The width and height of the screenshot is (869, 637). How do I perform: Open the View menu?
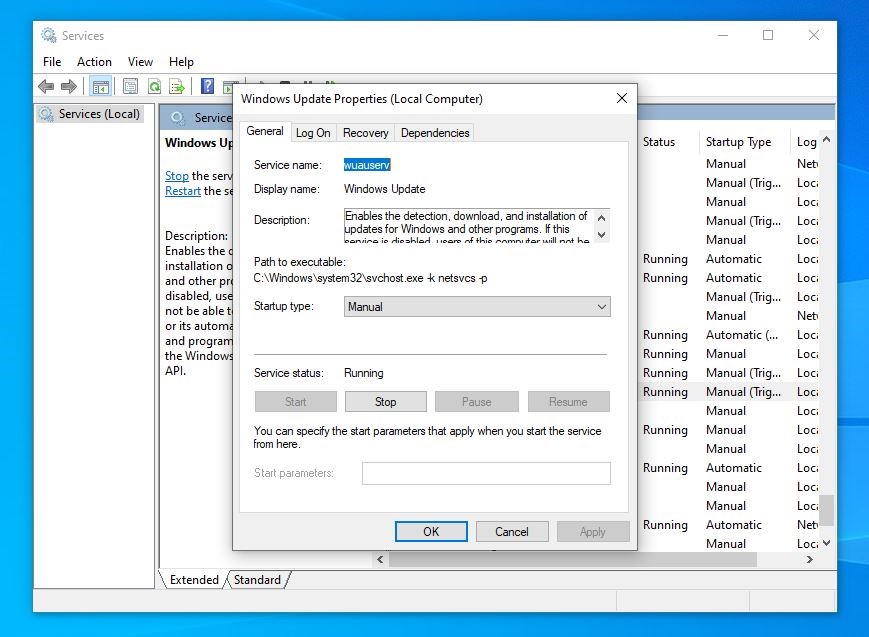click(140, 62)
